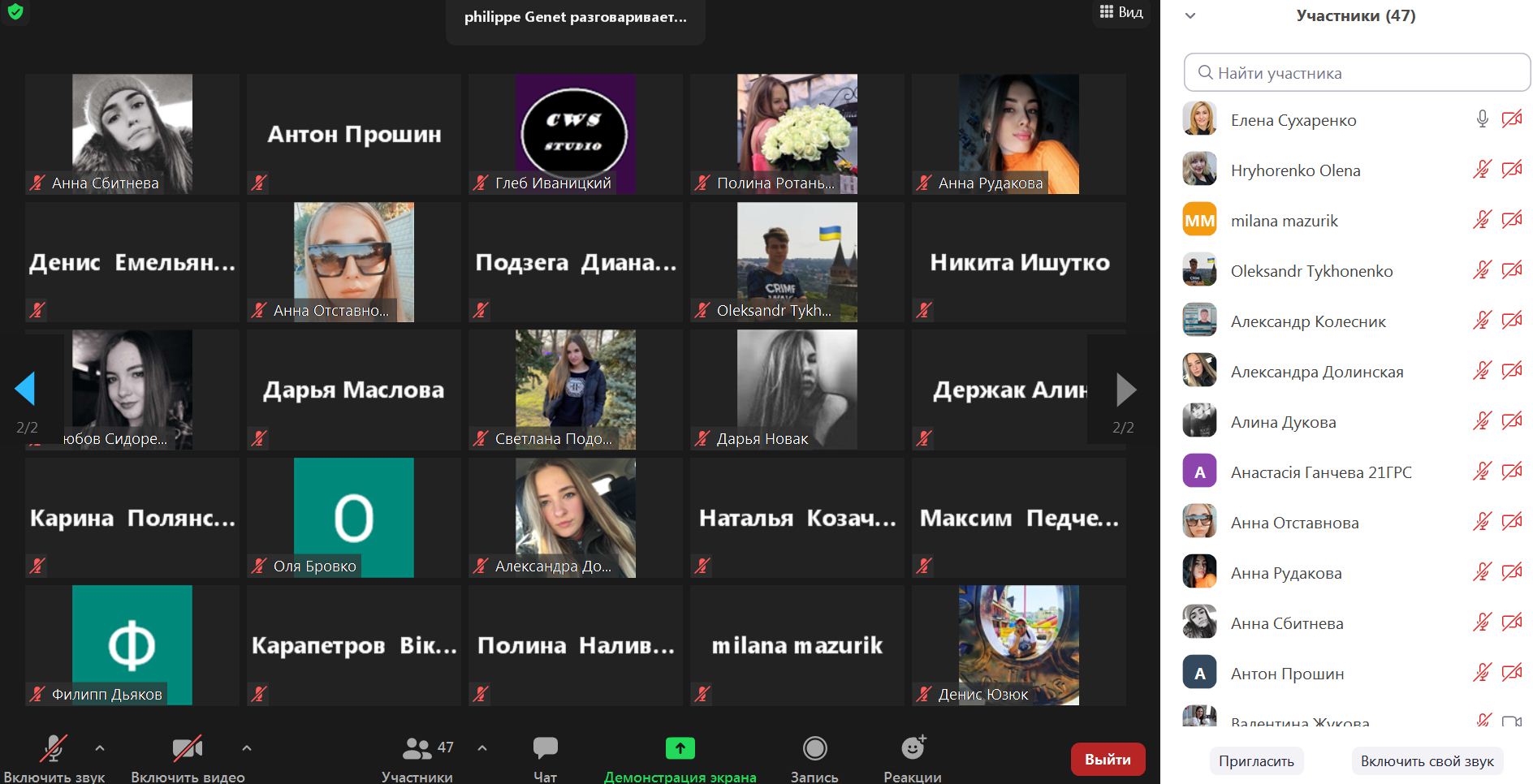
Task: Click Александр Колесник muted microphone icon
Action: click(x=1482, y=321)
